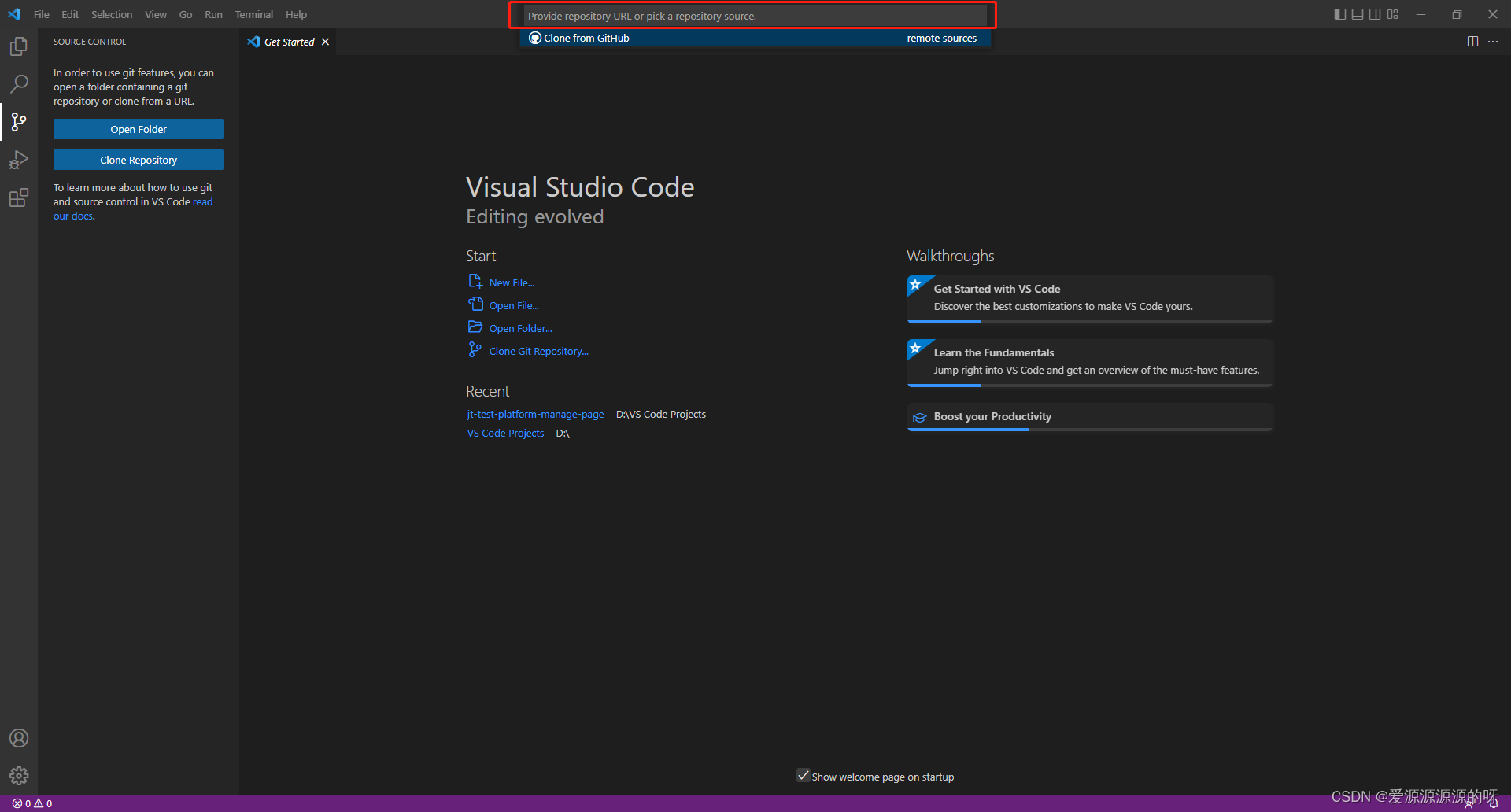Open the Extensions view
1511x812 pixels.
coord(19,197)
